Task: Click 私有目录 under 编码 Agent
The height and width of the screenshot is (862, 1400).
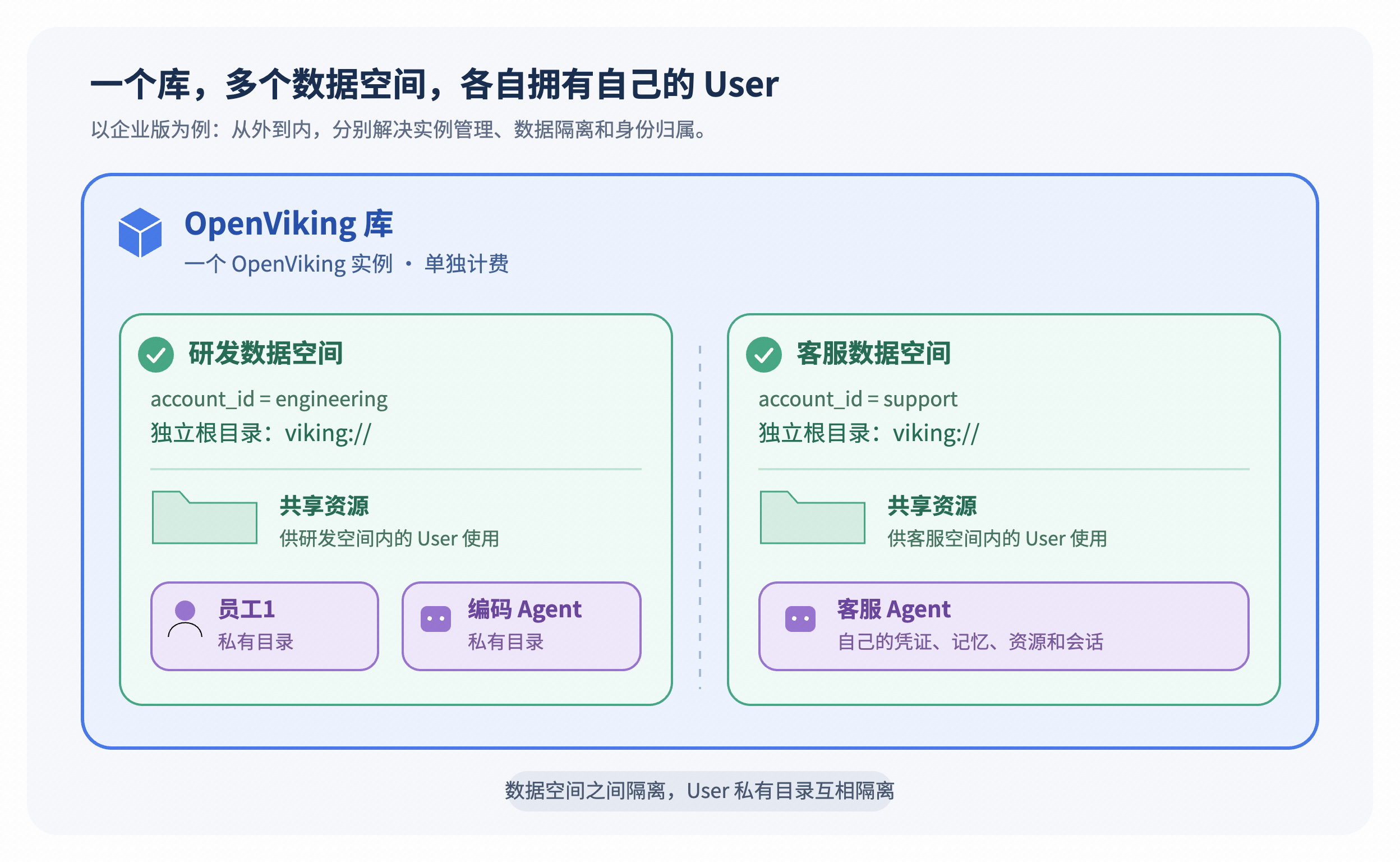Action: pos(506,642)
